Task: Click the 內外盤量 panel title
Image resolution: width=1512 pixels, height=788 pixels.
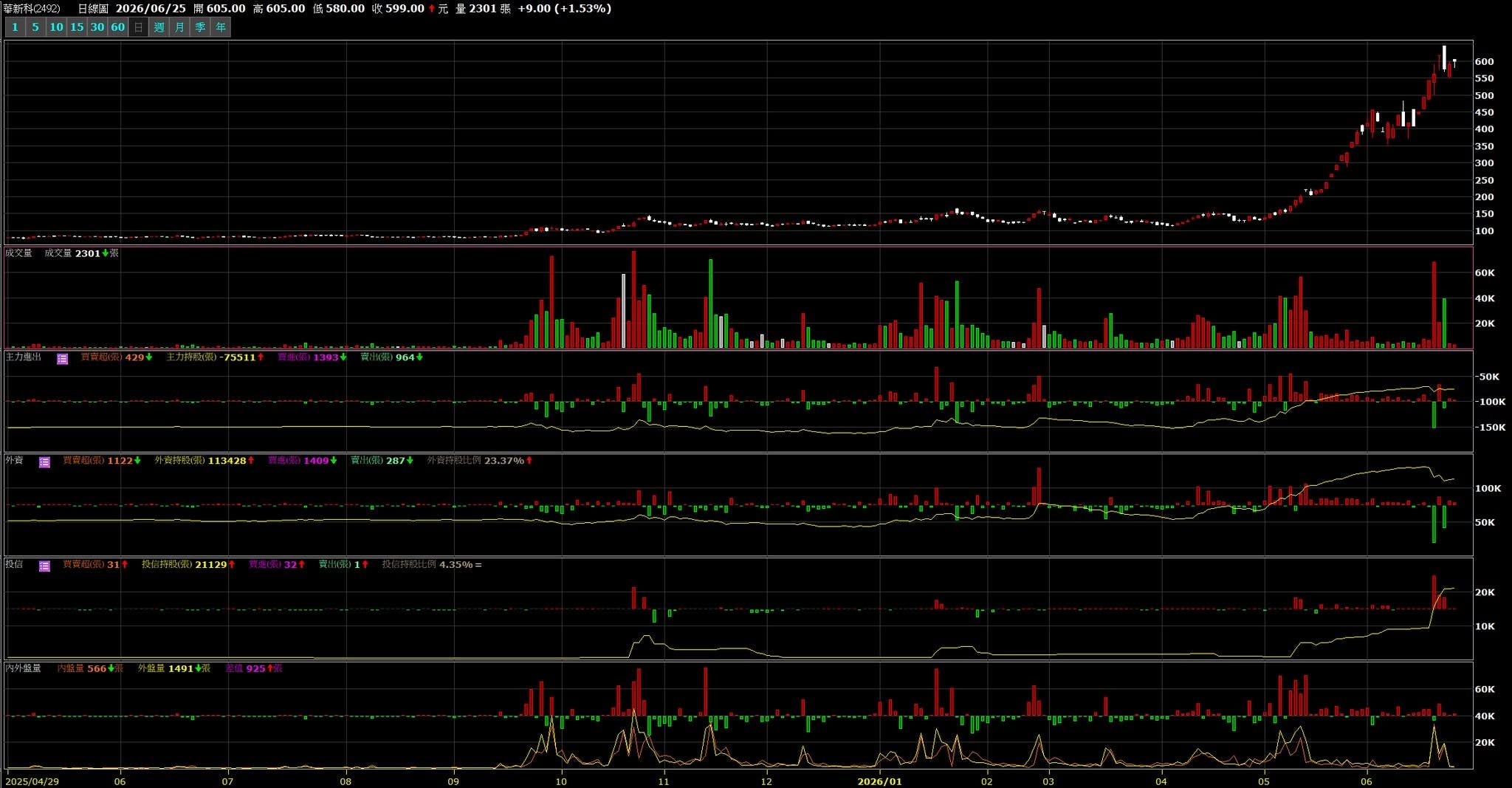Action: (24, 669)
